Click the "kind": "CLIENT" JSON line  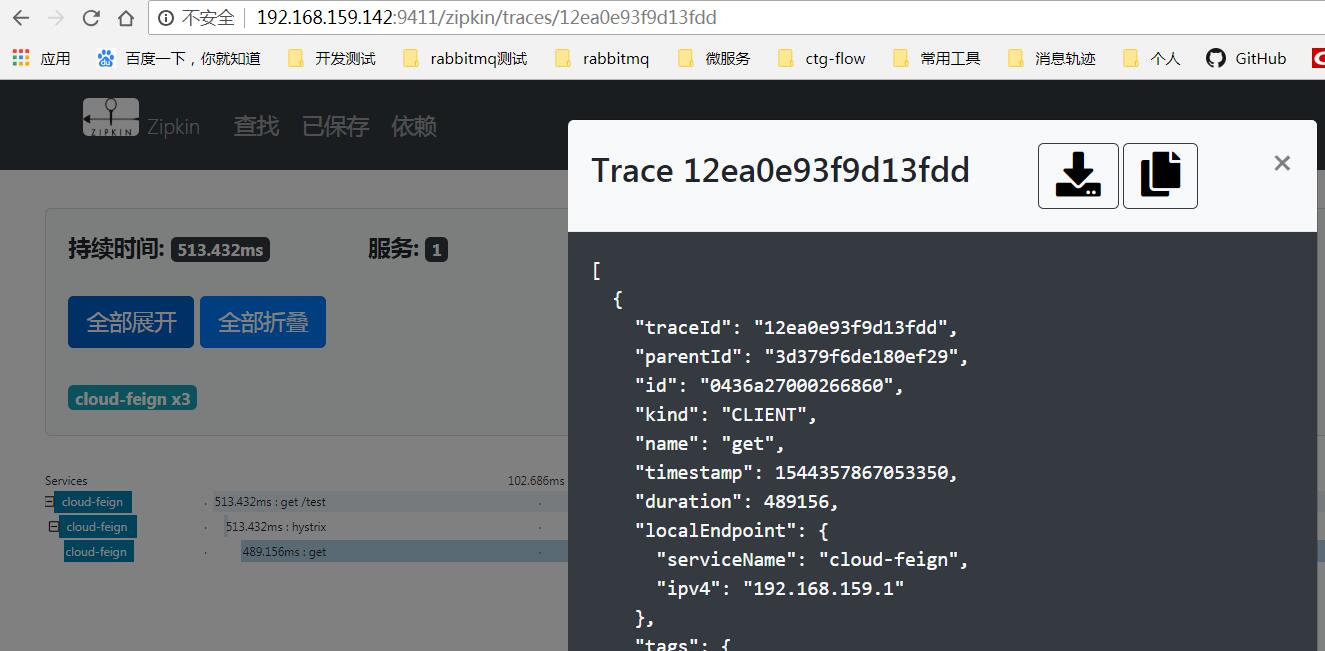[x=727, y=414]
